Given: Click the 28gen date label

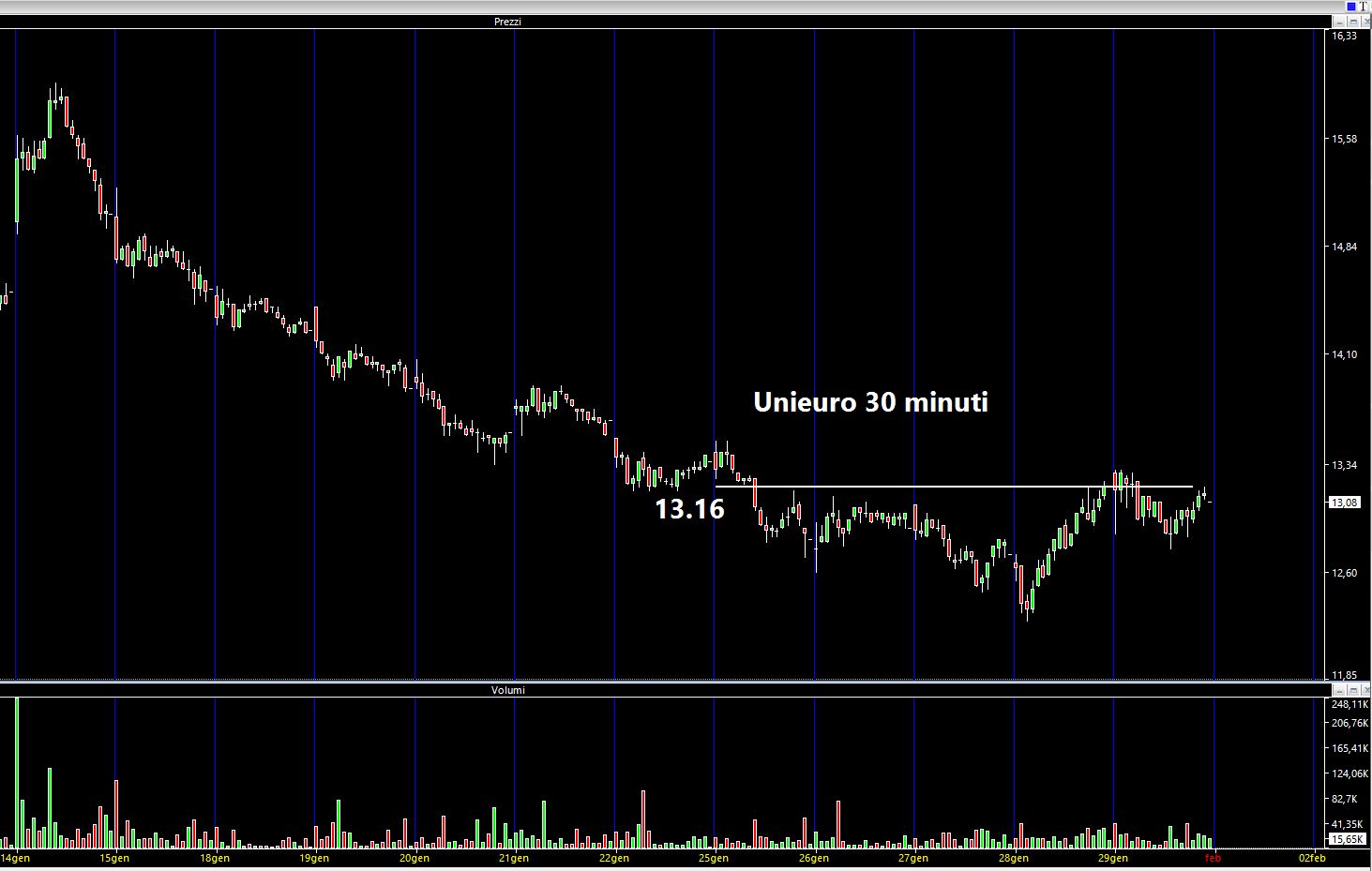Looking at the screenshot, I should coord(1014,858).
